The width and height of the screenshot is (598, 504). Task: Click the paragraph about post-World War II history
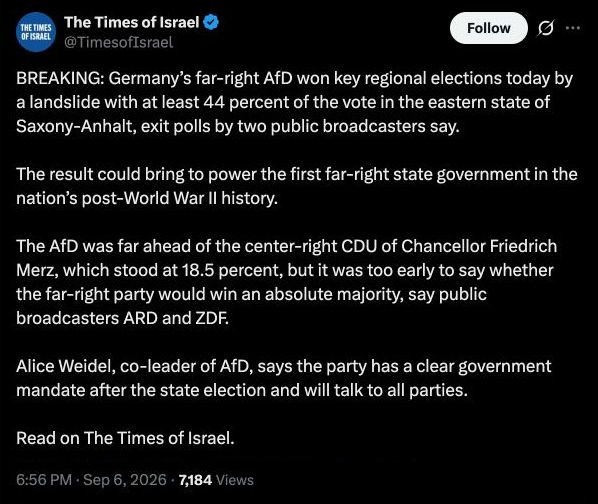pyautogui.click(x=297, y=186)
